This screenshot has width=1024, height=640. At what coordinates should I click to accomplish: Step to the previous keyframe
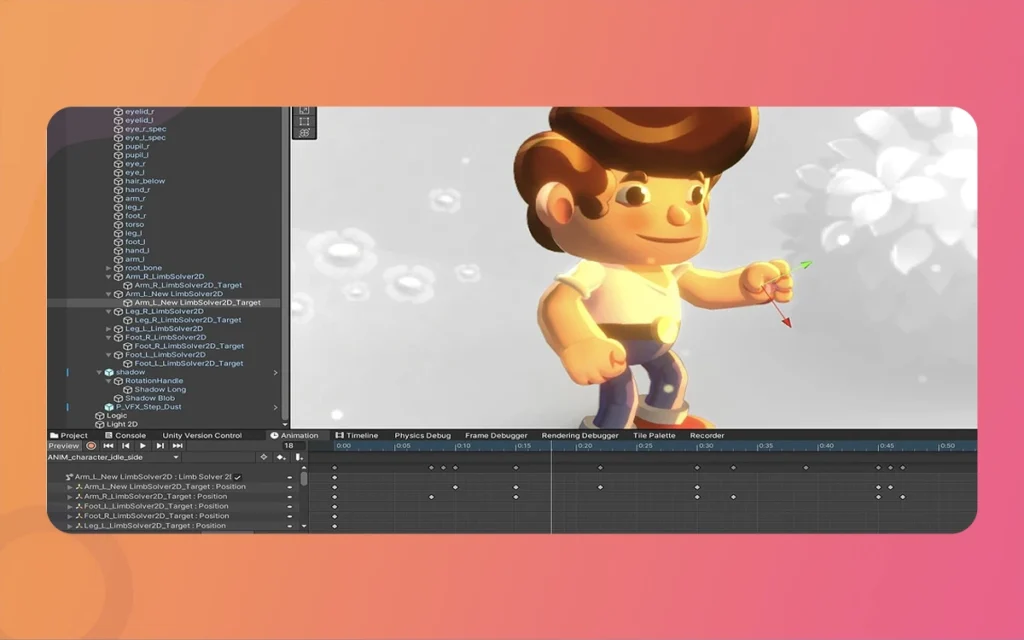(x=126, y=445)
